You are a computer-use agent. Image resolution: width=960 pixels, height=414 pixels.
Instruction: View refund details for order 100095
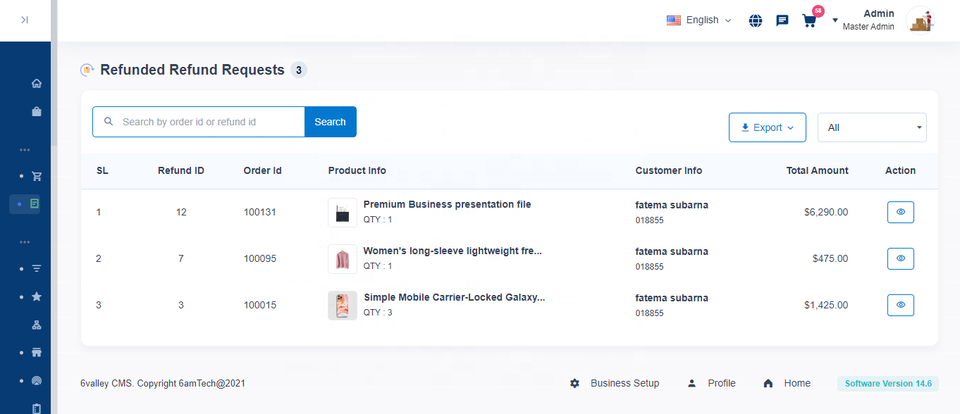pyautogui.click(x=900, y=259)
